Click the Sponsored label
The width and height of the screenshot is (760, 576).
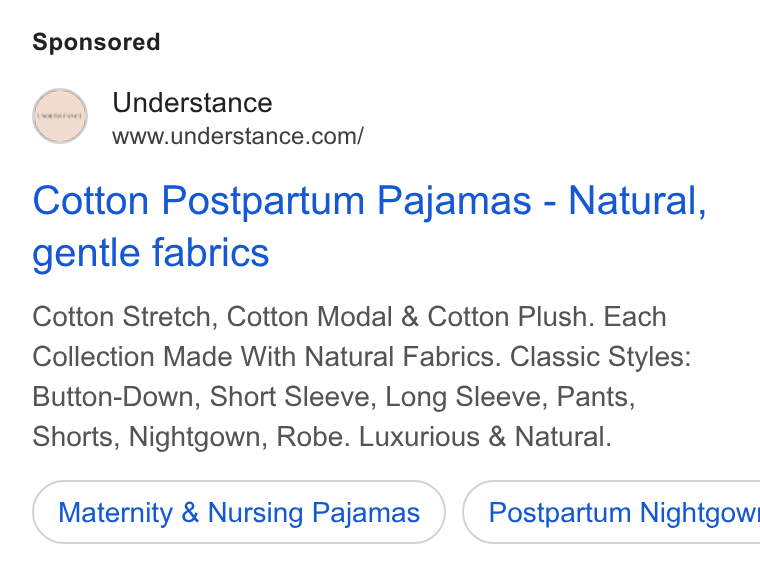tap(96, 42)
